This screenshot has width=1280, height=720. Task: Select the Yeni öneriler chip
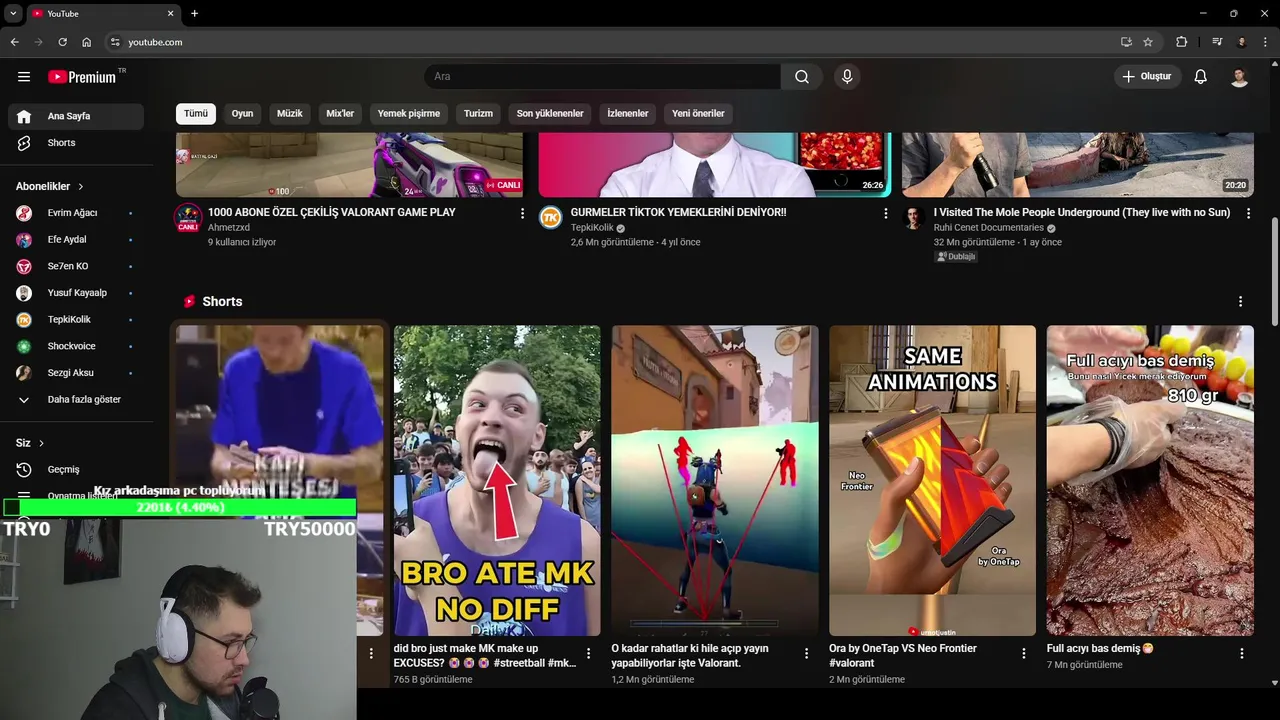[698, 113]
